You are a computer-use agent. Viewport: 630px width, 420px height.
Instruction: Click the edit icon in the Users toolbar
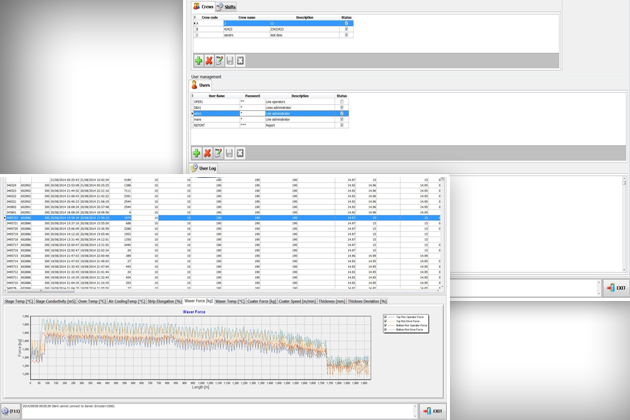pyautogui.click(x=219, y=153)
